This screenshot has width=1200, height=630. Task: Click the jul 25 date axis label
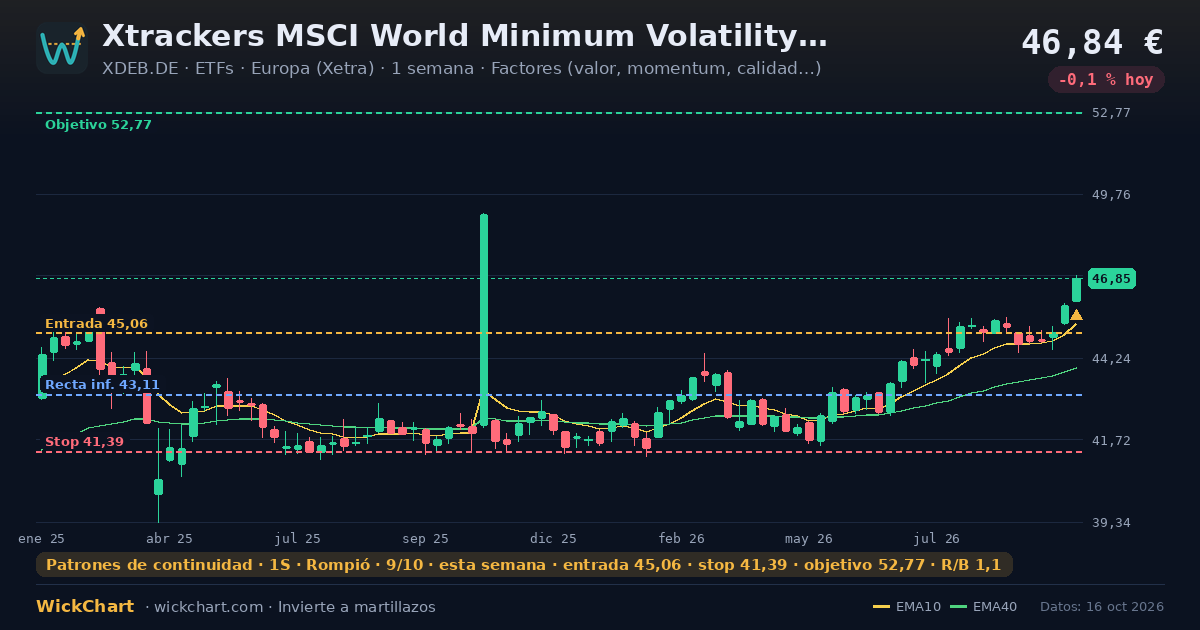[x=298, y=539]
